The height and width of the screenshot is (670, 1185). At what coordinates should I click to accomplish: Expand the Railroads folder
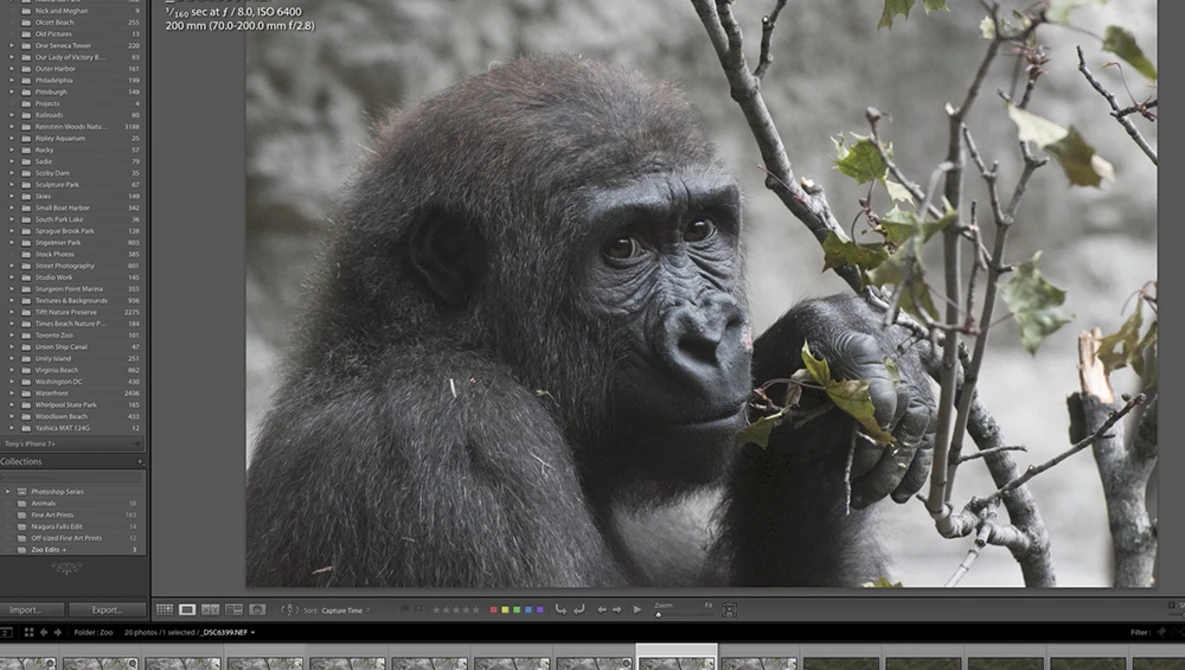click(11, 115)
